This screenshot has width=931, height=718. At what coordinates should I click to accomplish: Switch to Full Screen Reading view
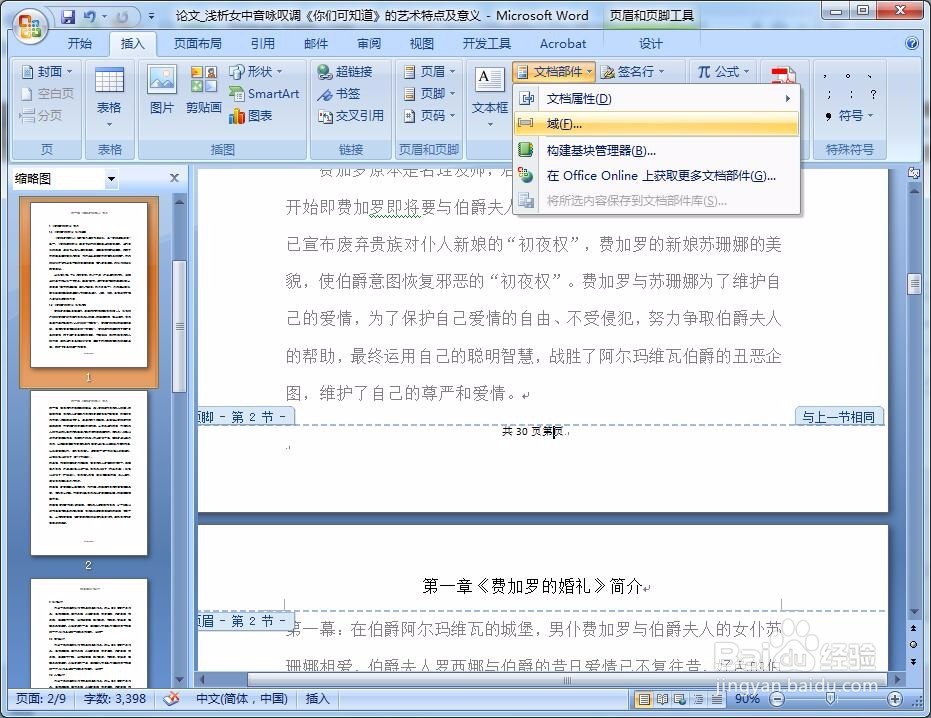pyautogui.click(x=662, y=700)
